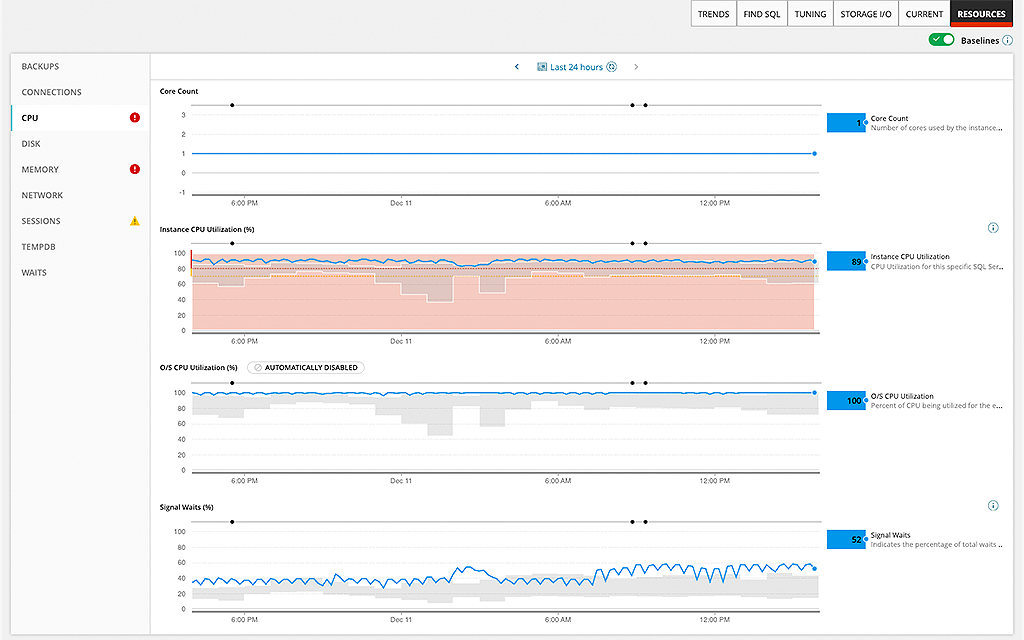Toggle the Baselines switch off
The image size is (1024, 640).
tap(941, 40)
